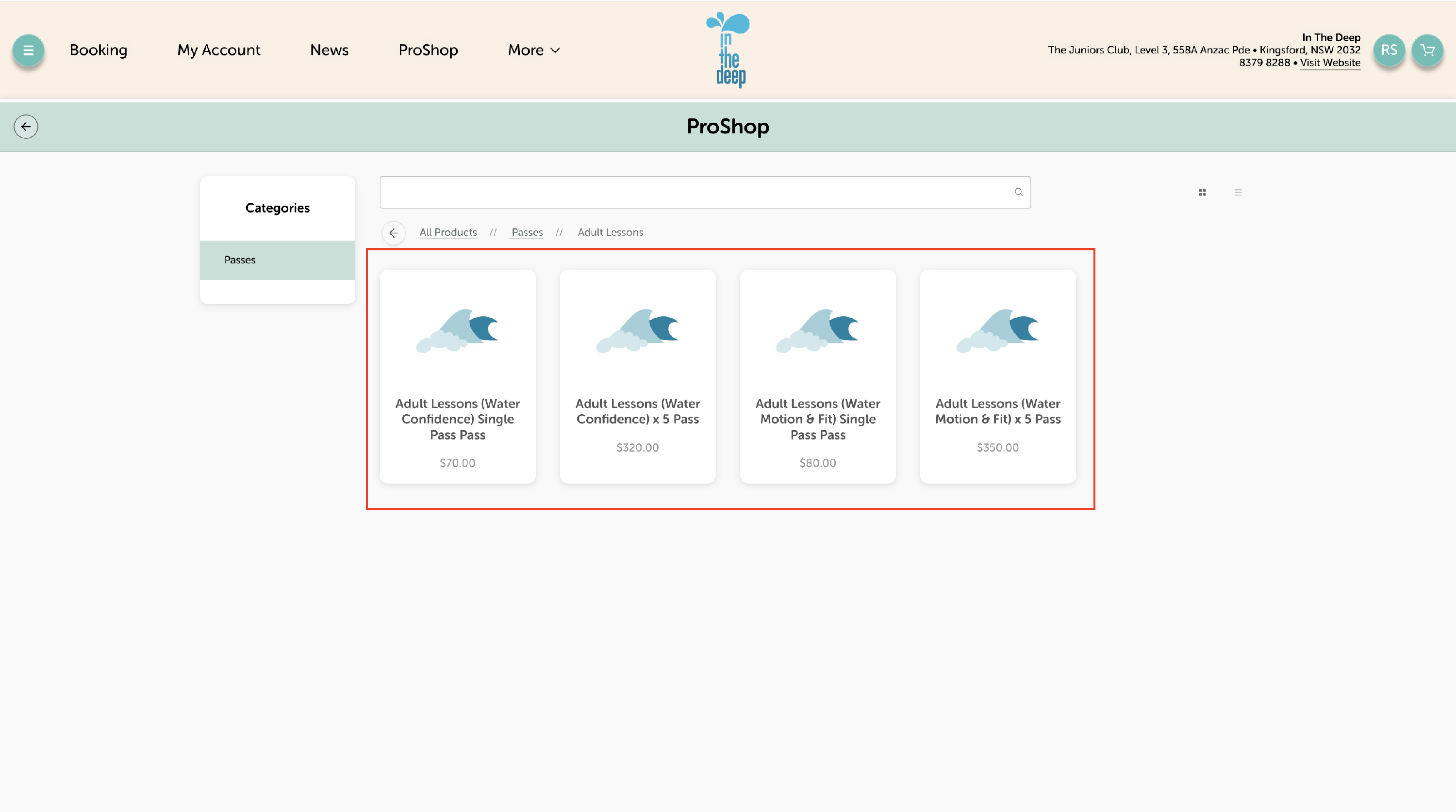Viewport: 1456px width, 812px height.
Task: Click the ProShop header back arrow
Action: pyautogui.click(x=26, y=127)
